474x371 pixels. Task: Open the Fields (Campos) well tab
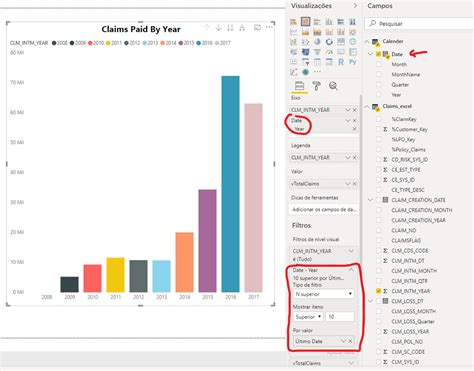click(299, 86)
